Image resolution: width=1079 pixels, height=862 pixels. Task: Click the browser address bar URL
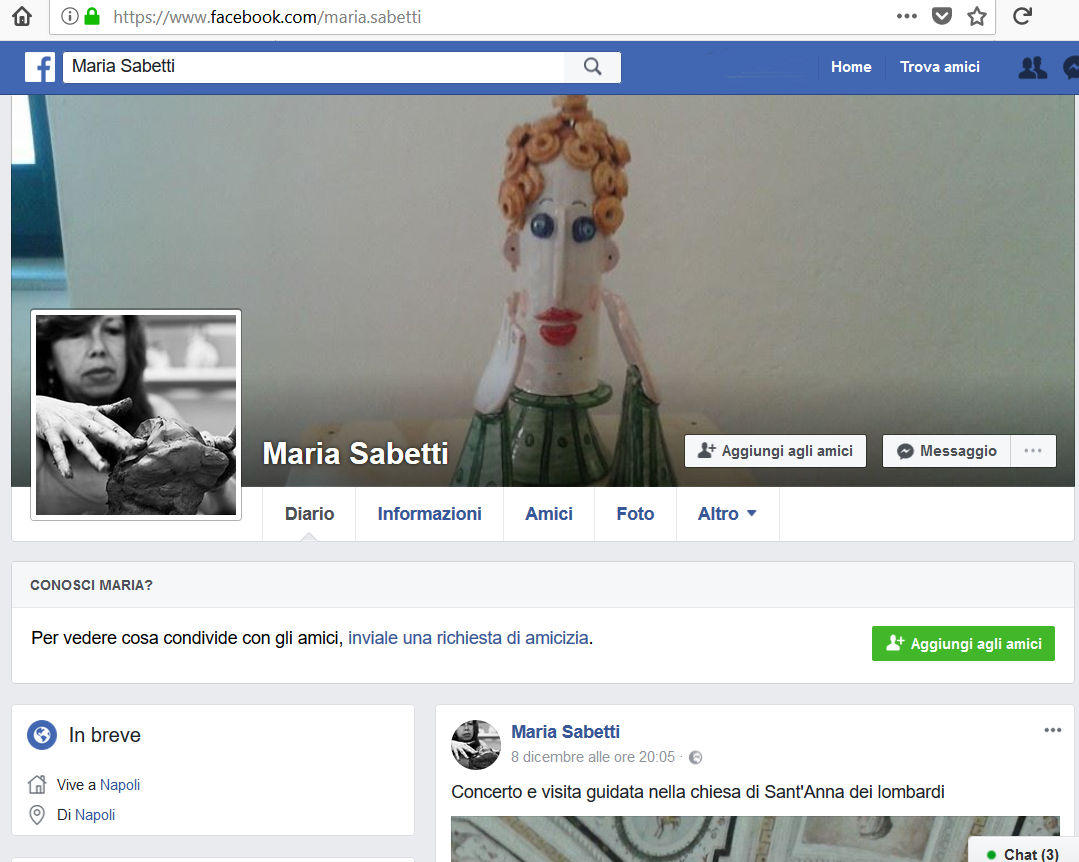[x=267, y=17]
